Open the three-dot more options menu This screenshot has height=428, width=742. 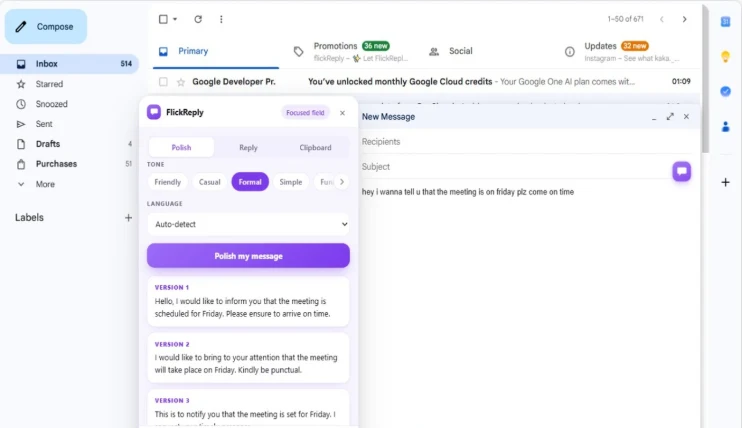pos(221,19)
